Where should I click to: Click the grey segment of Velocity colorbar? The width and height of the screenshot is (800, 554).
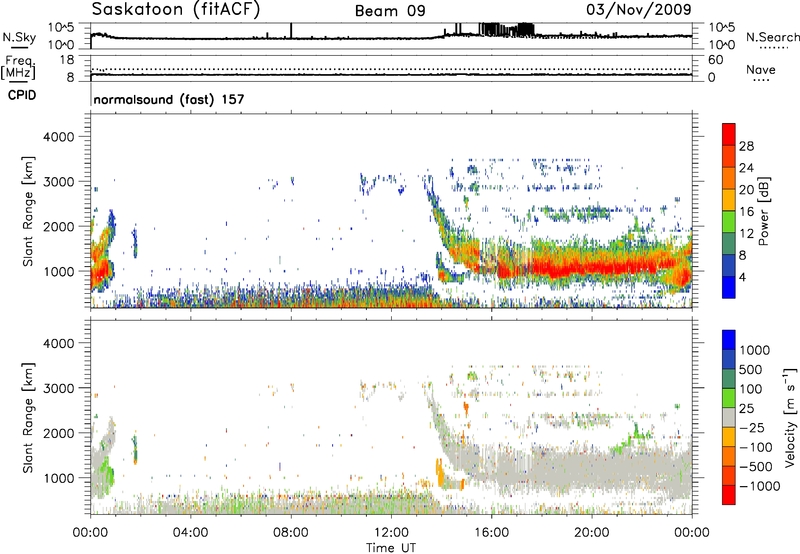729,418
